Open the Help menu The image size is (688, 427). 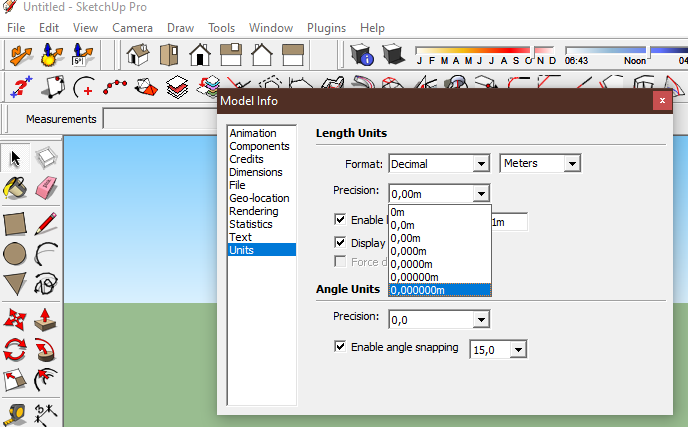(372, 28)
